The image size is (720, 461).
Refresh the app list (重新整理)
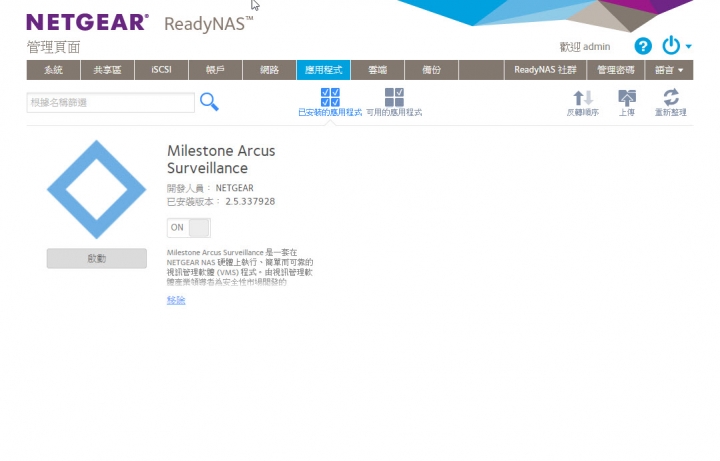[x=670, y=103]
